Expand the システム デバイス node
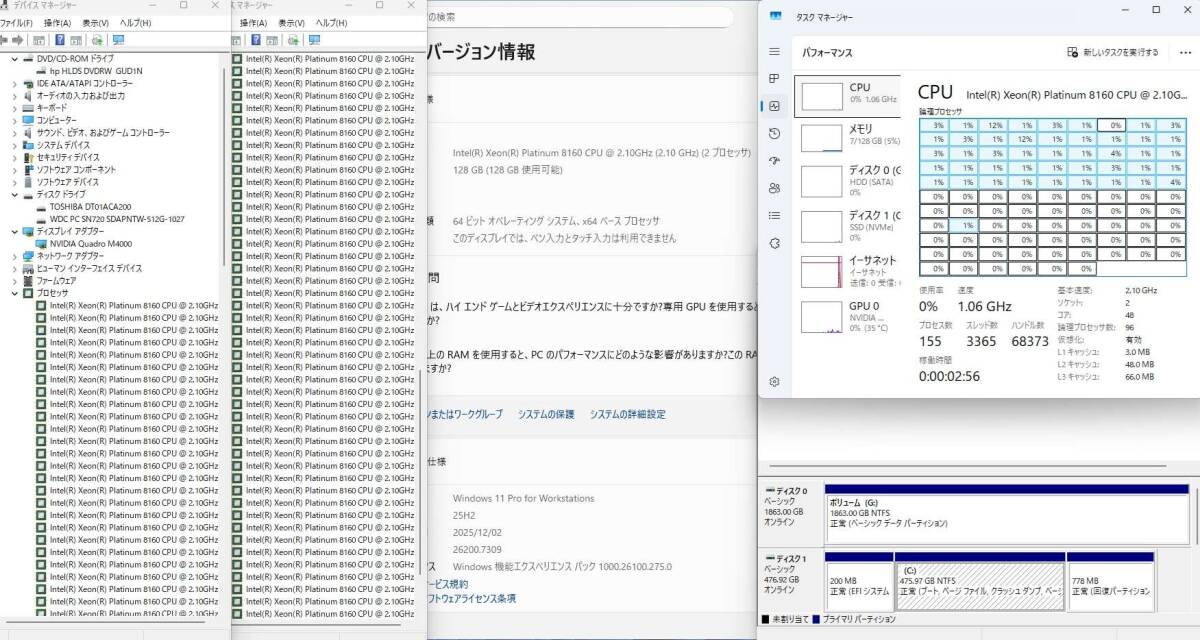Viewport: 1200px width, 640px height. pos(14,145)
